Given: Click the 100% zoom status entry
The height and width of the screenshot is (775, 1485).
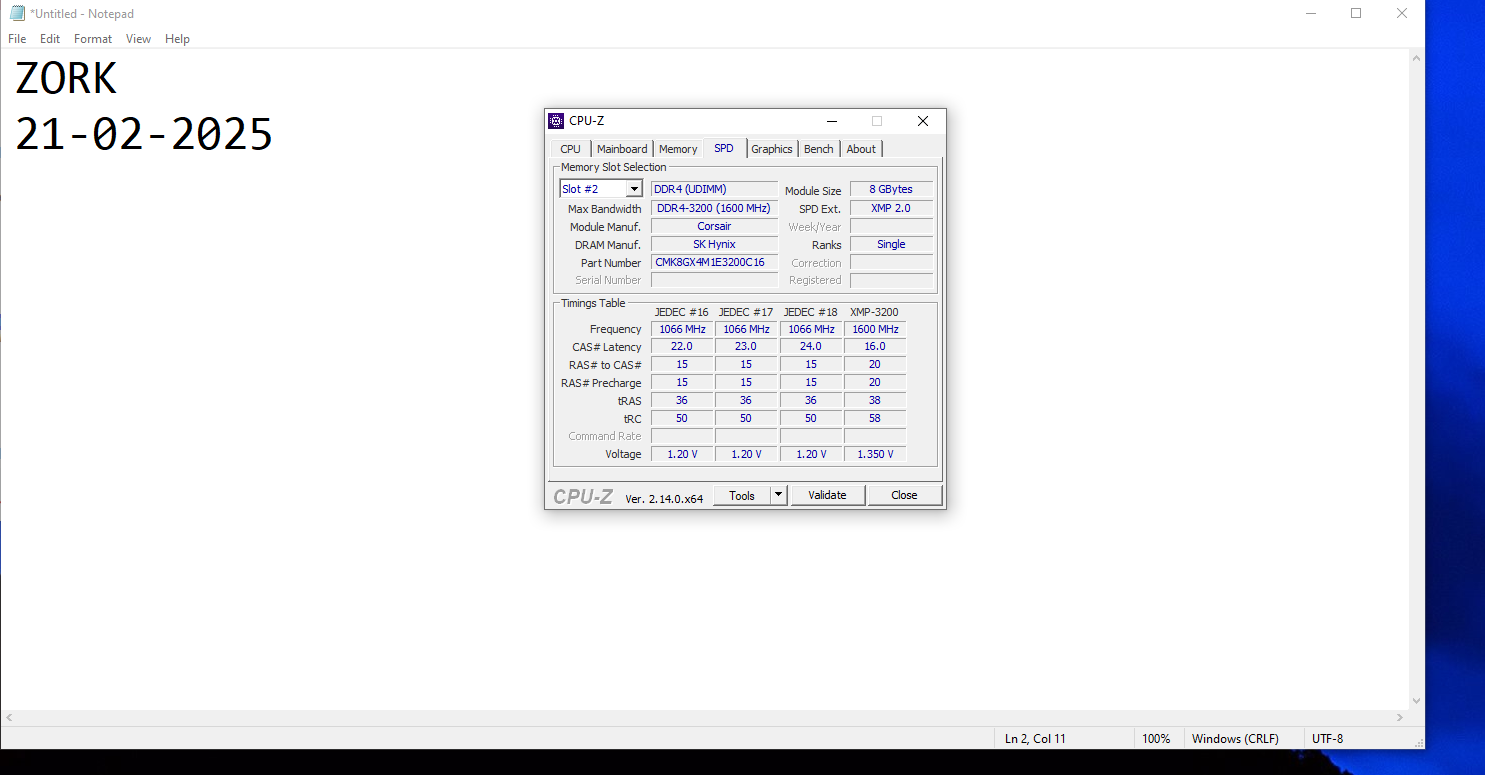Looking at the screenshot, I should 1156,739.
